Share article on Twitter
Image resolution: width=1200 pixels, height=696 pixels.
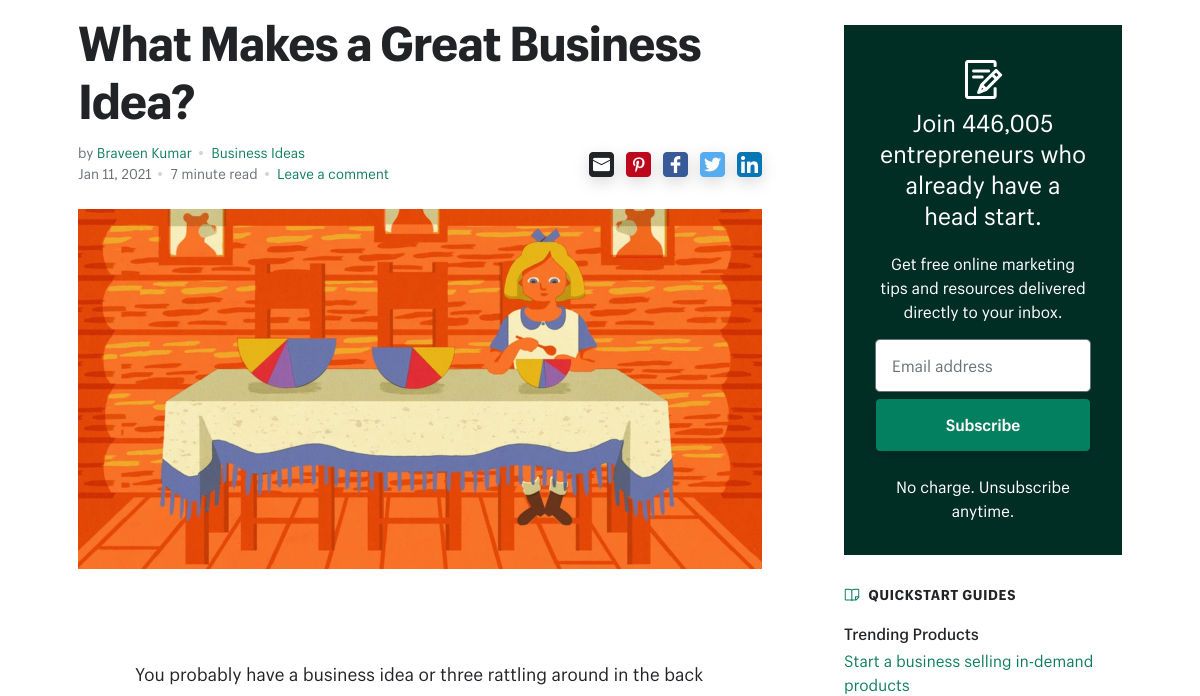click(712, 164)
